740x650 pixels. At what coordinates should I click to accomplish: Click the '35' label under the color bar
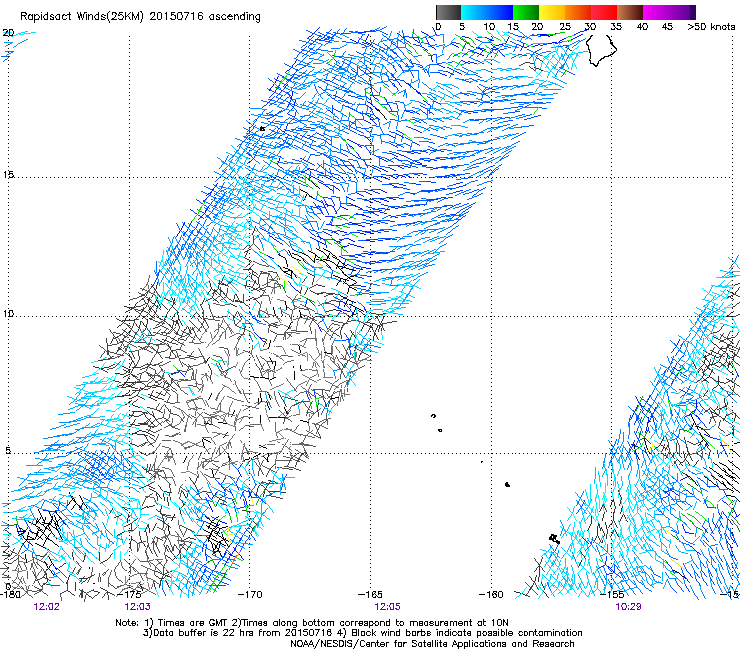[616, 27]
